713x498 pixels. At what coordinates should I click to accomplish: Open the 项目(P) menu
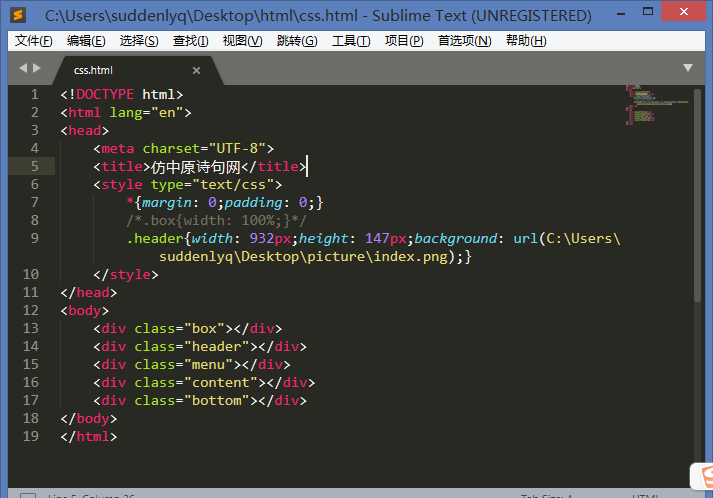pos(404,41)
